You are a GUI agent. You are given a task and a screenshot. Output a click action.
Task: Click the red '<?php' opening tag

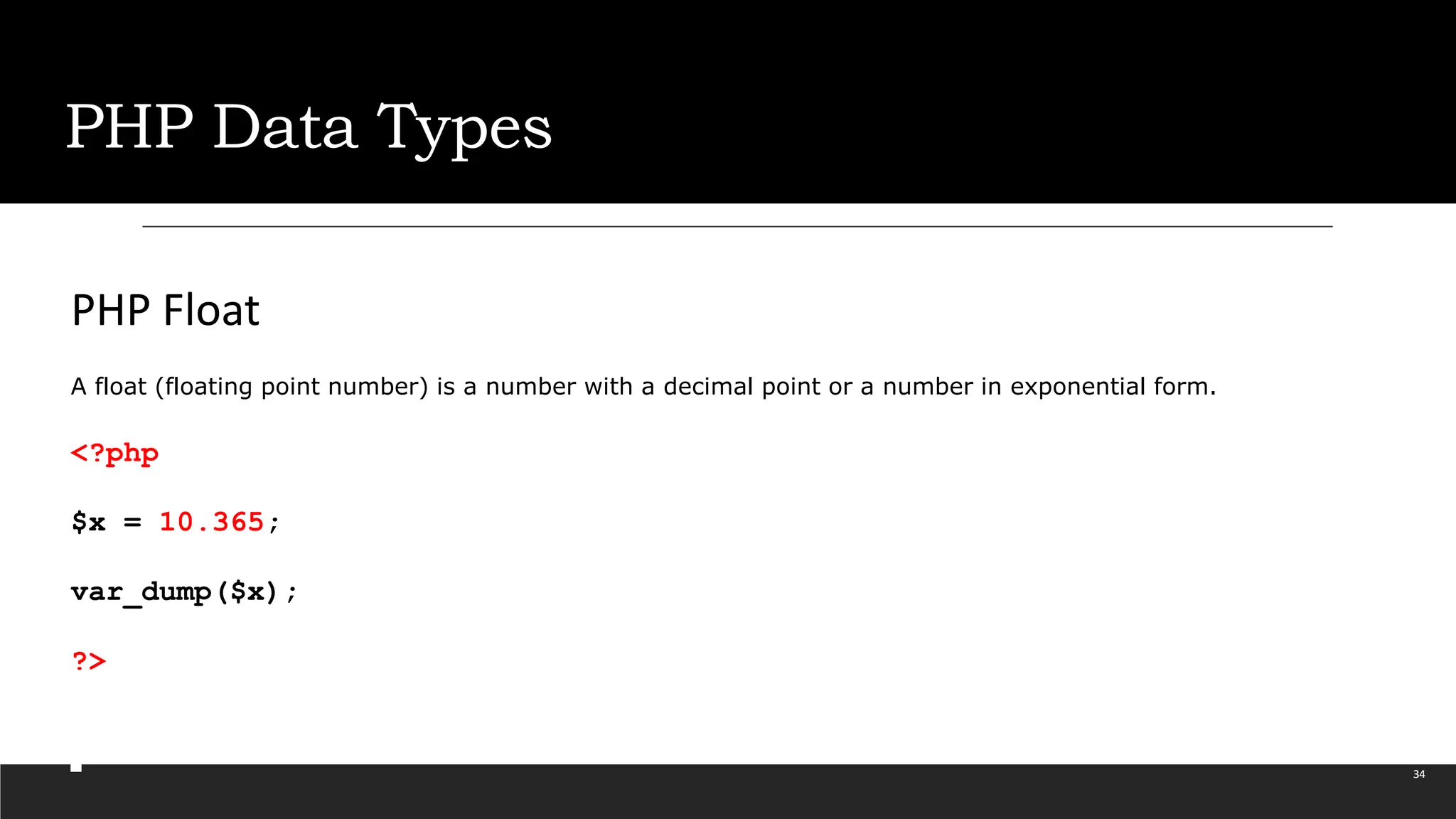[x=114, y=454]
